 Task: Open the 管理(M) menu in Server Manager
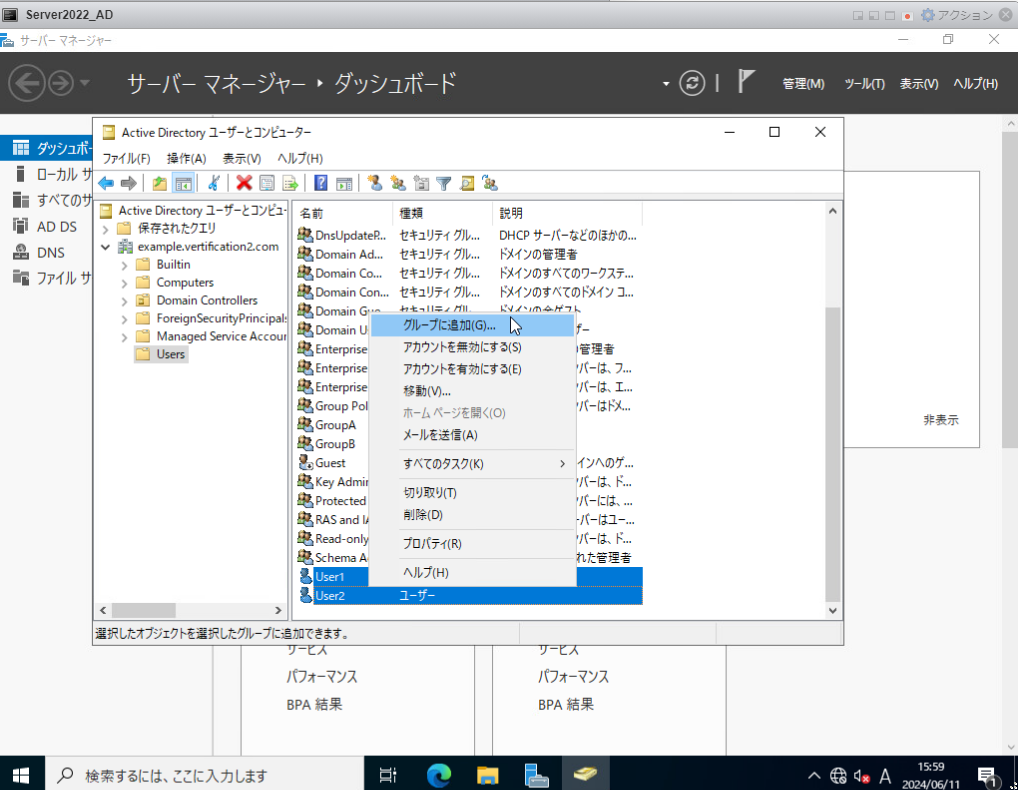[803, 84]
